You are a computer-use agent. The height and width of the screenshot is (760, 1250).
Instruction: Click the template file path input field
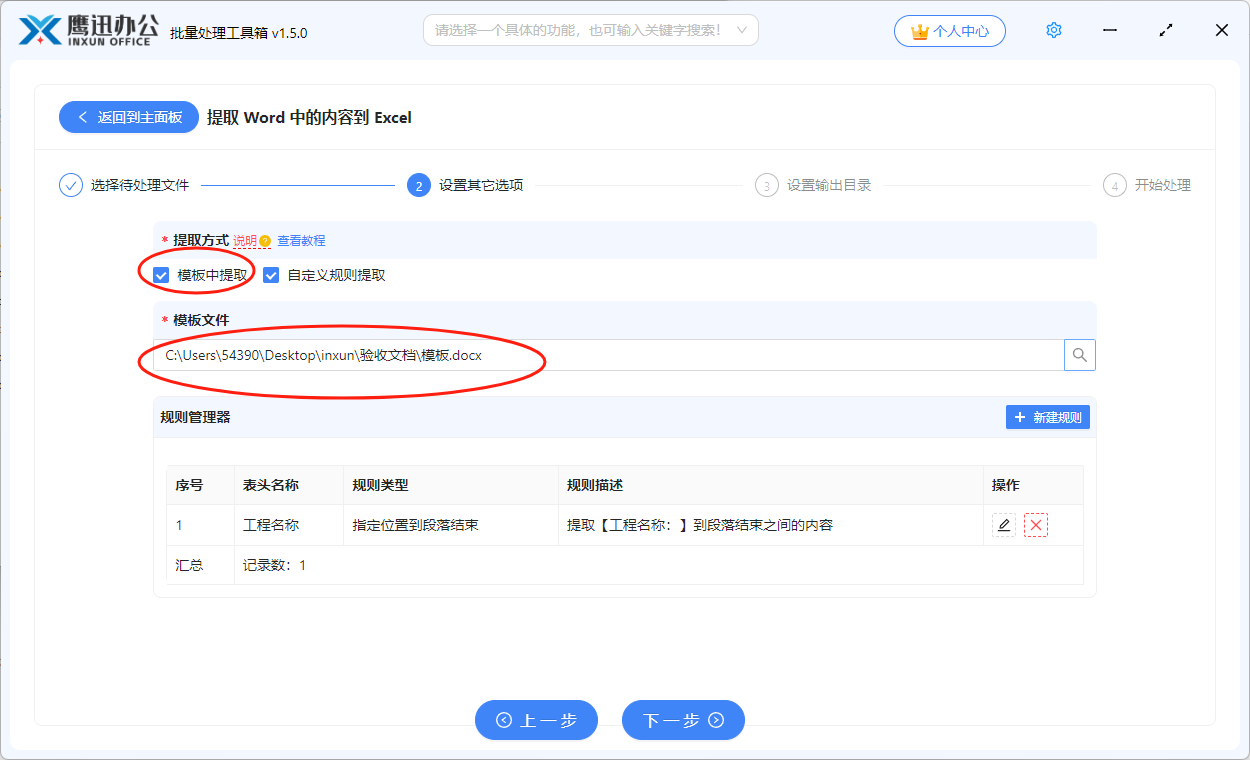(x=600, y=354)
